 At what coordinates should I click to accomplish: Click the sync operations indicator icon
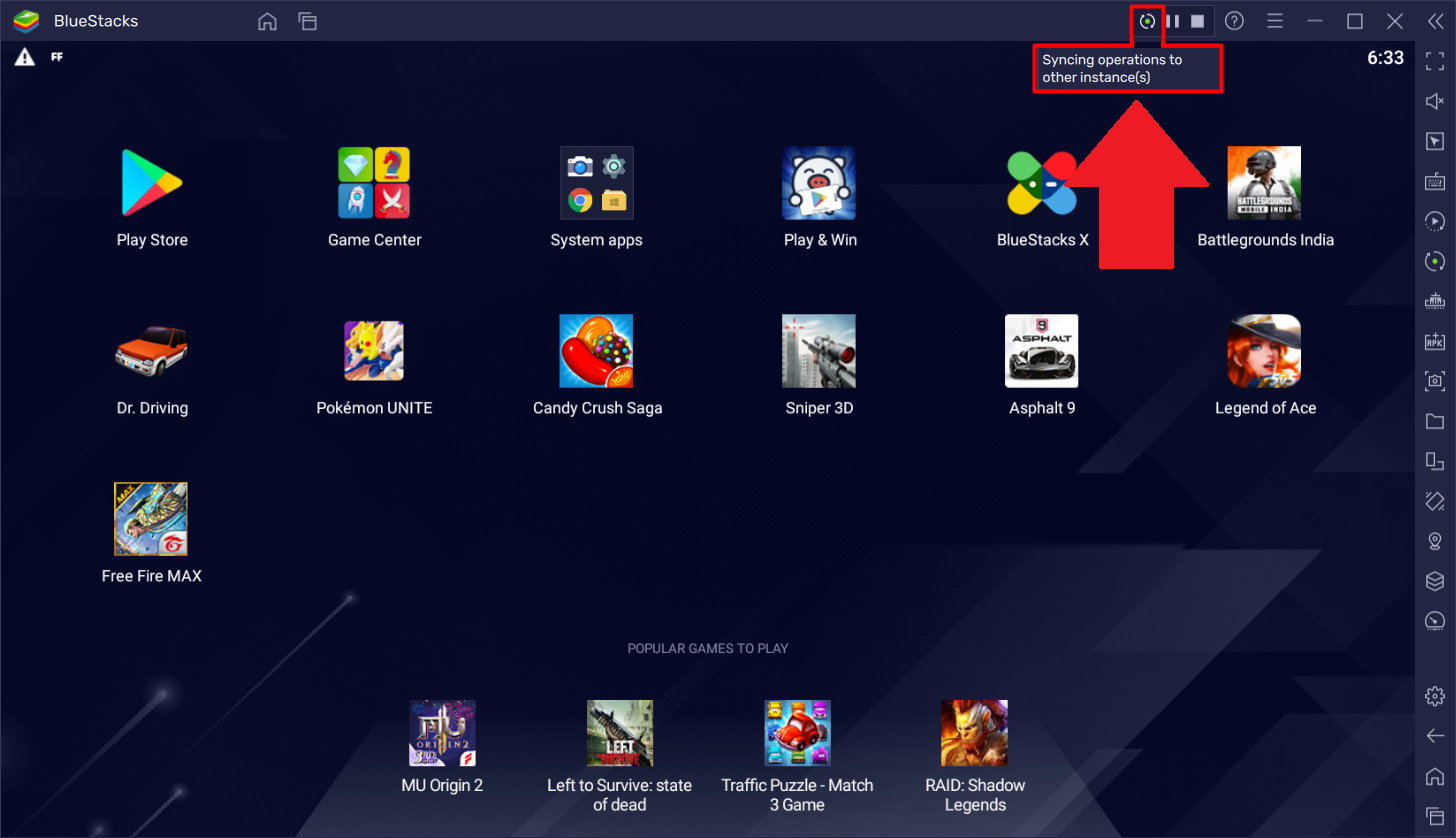pyautogui.click(x=1147, y=21)
